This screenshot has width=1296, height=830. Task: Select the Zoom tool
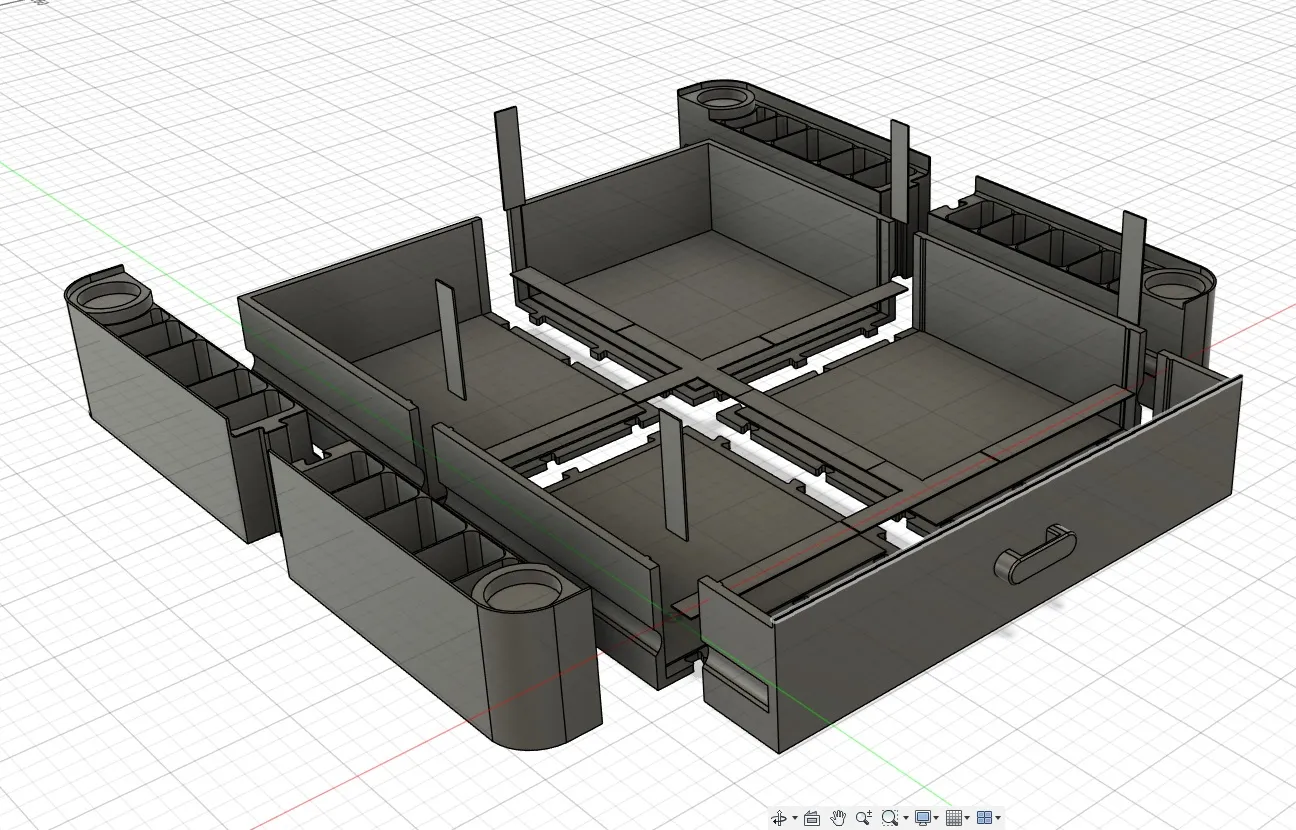click(x=863, y=817)
